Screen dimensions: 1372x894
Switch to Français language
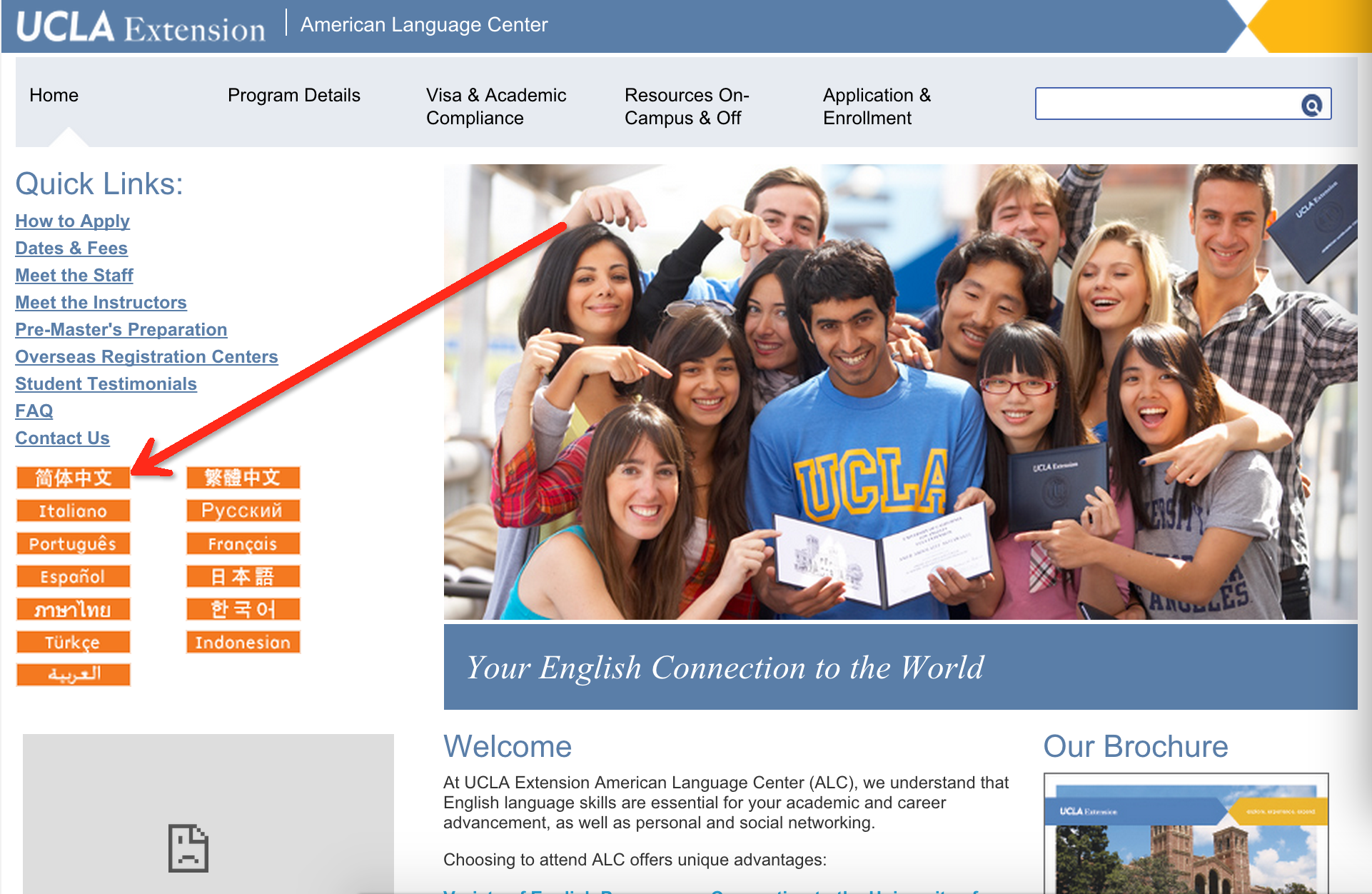pos(243,543)
